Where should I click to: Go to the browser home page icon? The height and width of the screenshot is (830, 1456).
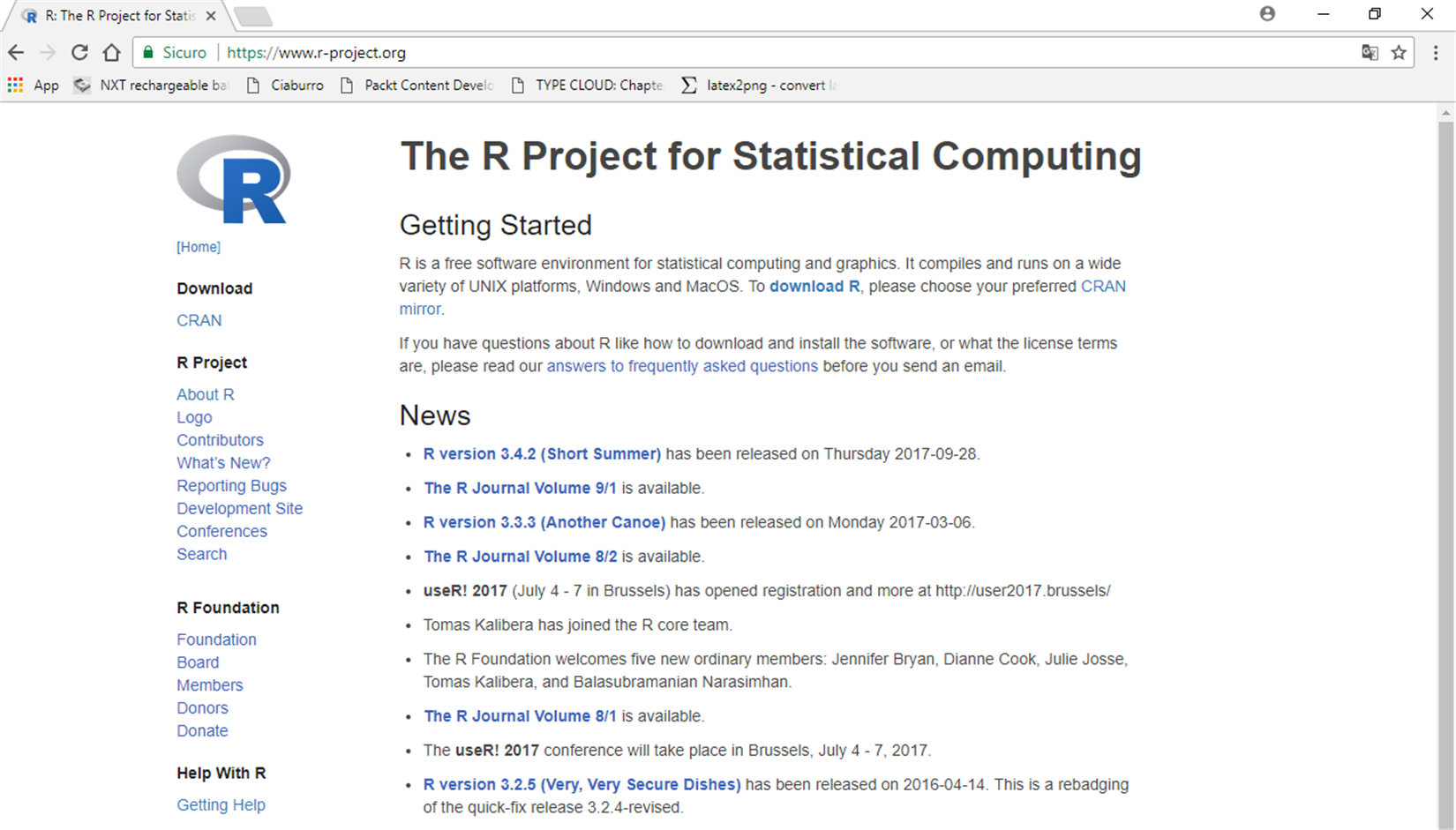click(111, 53)
